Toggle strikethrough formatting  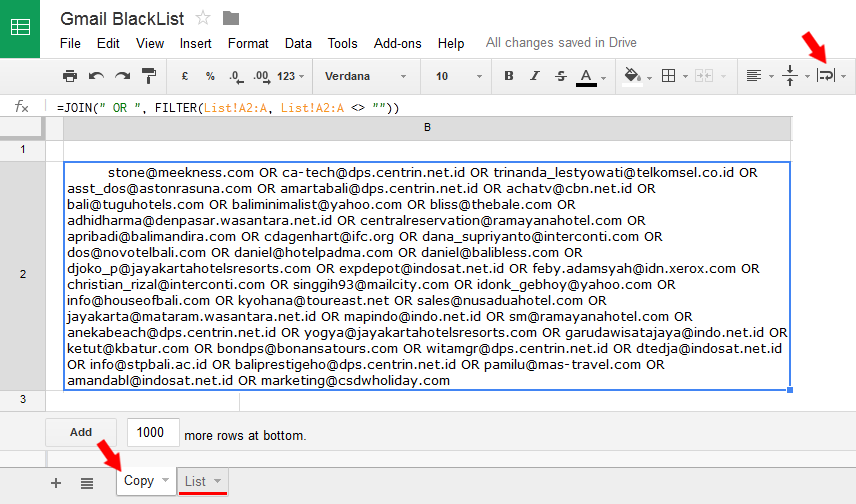click(x=561, y=76)
